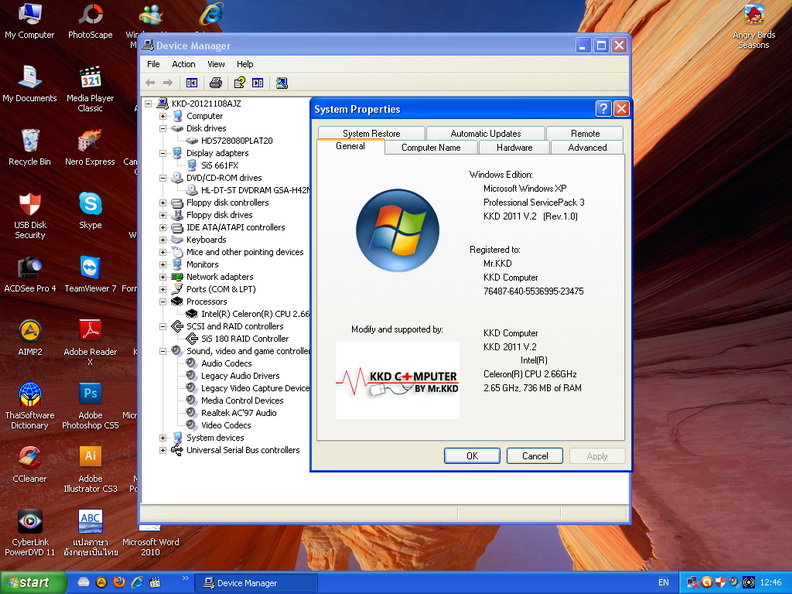Launch the CCleaner desktop shortcut
Screen dimensions: 792x594
30,458
